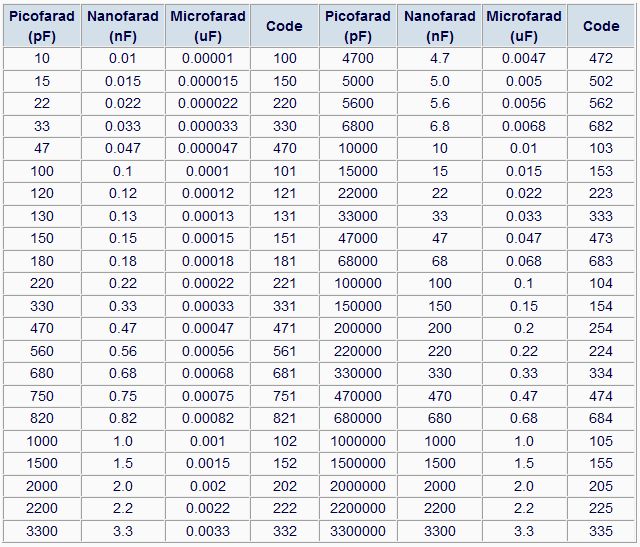The height and width of the screenshot is (547, 640).
Task: Click the 0.0047 microfarad value
Action: pyautogui.click(x=524, y=58)
